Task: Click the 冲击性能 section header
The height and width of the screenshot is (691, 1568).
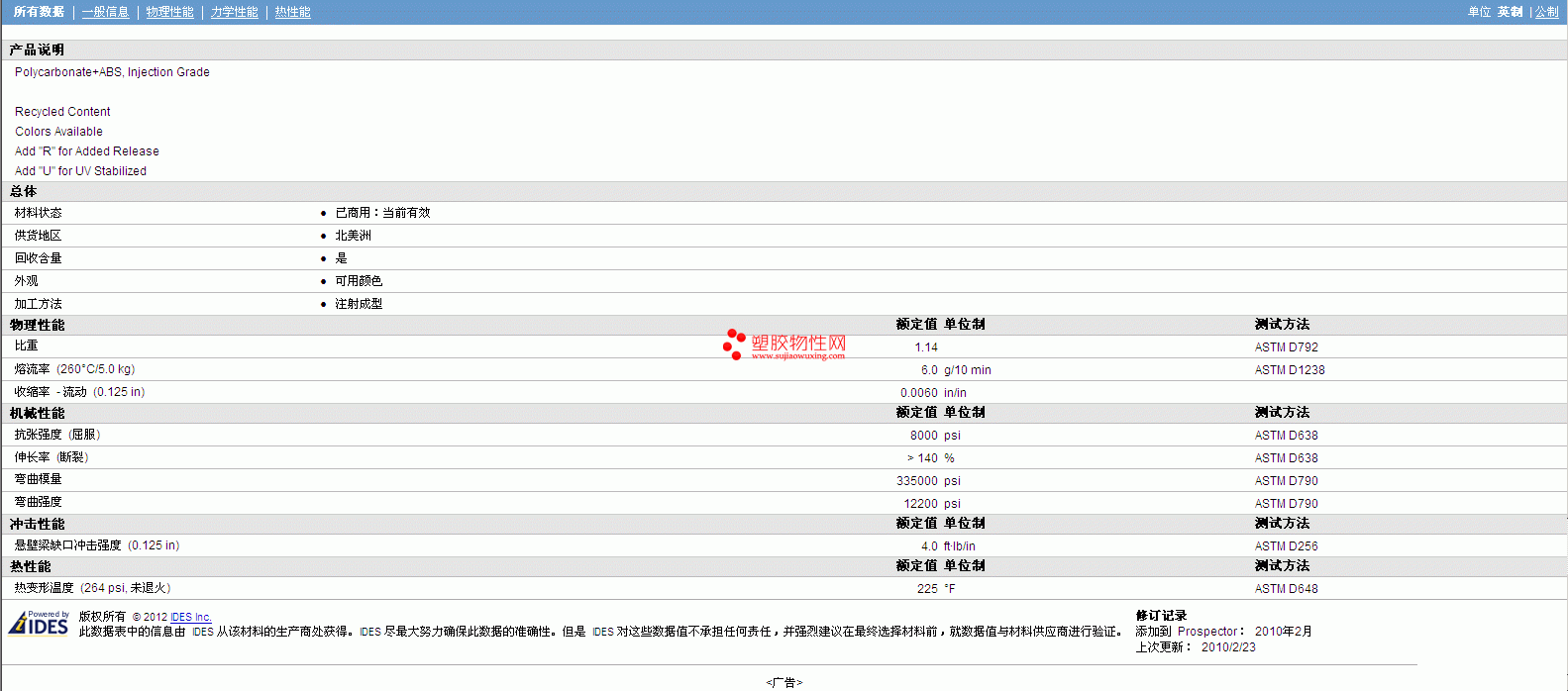Action: [37, 525]
